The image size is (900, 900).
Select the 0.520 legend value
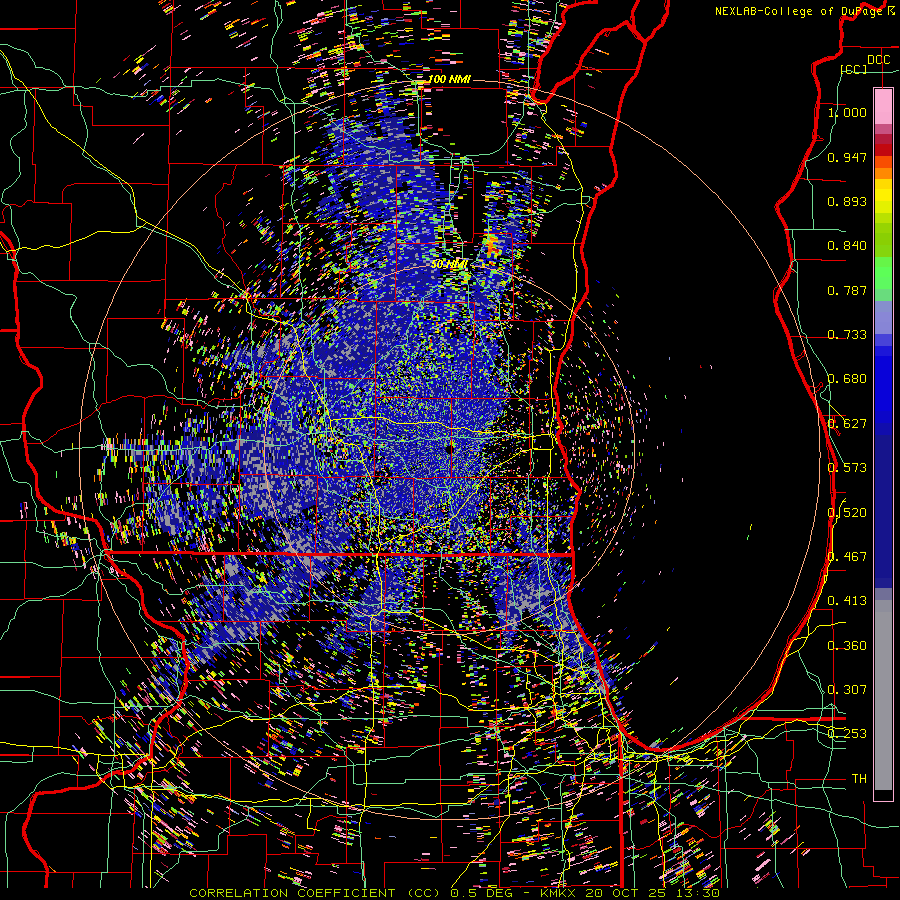point(847,513)
